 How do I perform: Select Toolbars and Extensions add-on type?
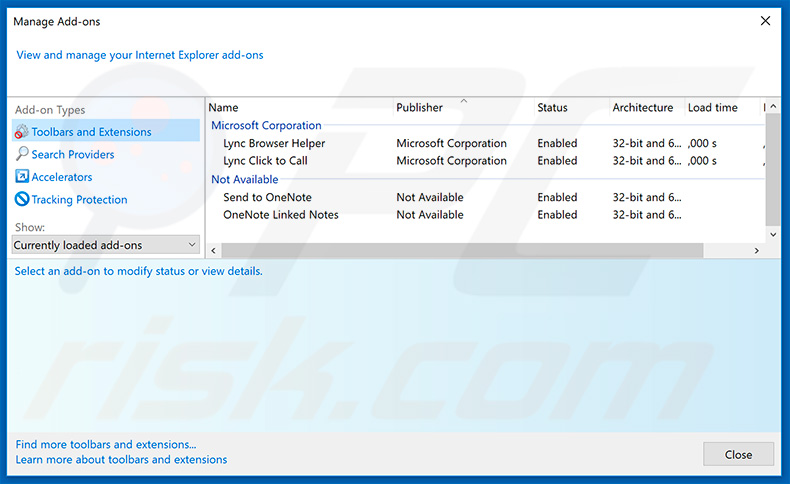pyautogui.click(x=106, y=131)
